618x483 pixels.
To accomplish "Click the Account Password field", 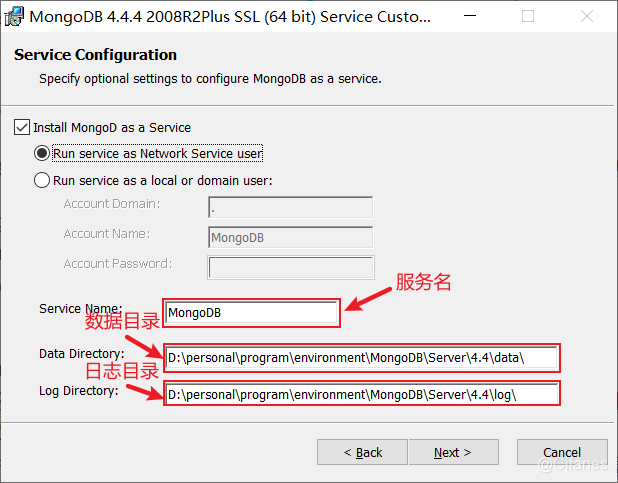I will click(290, 267).
